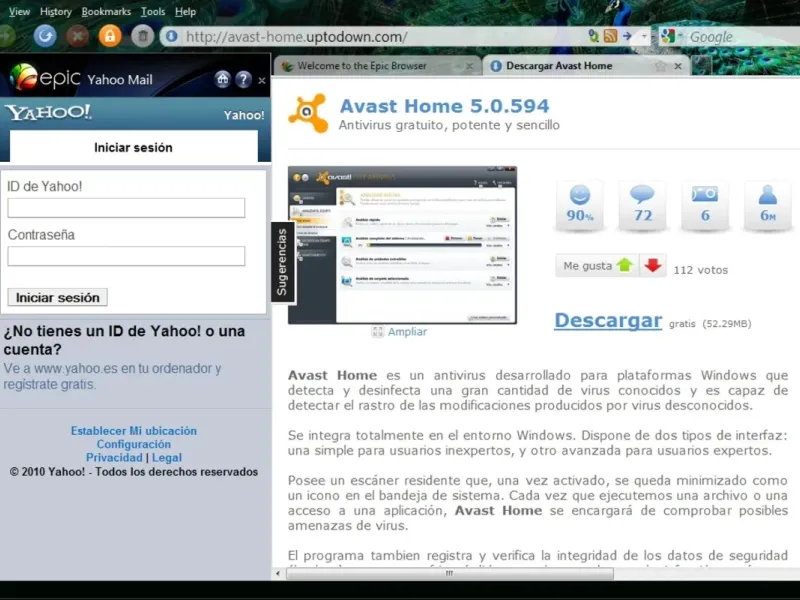This screenshot has height=600, width=800.
Task: Click the star icon on Descargar Avast tab
Action: pyautogui.click(x=660, y=66)
